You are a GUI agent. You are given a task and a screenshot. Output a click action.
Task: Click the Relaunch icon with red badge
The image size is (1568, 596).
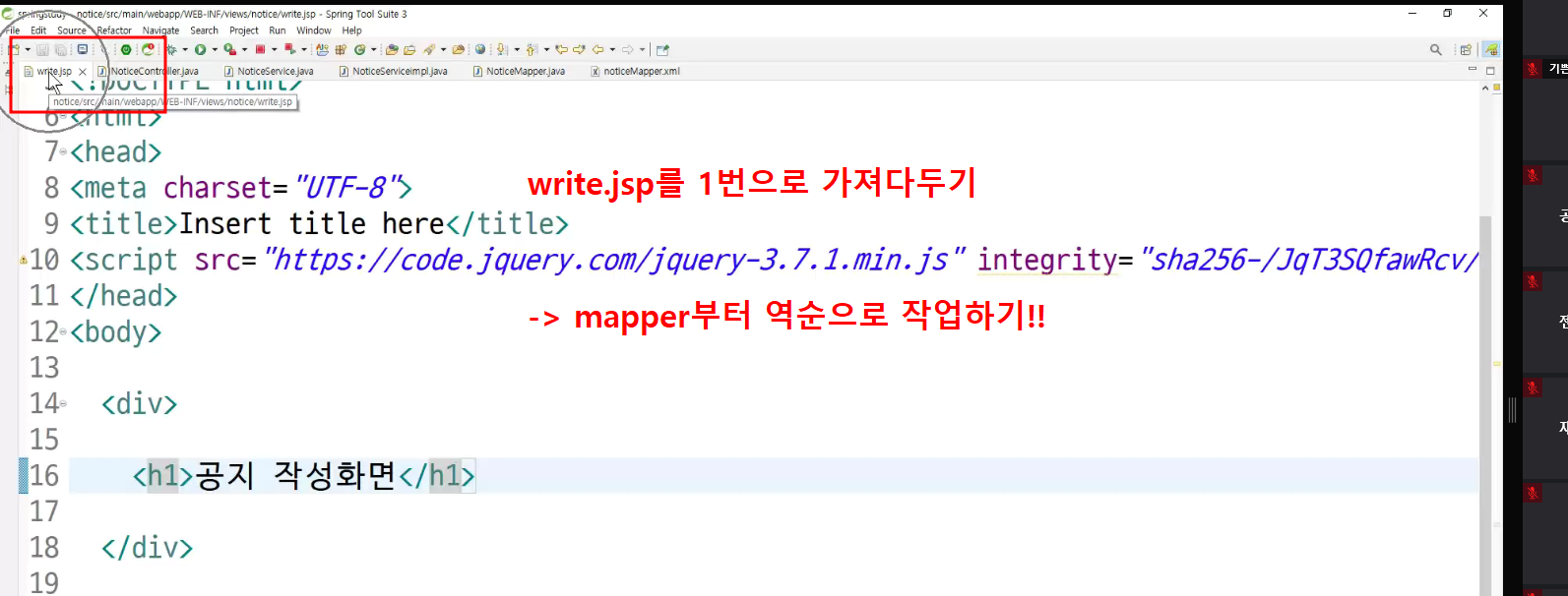click(x=148, y=49)
